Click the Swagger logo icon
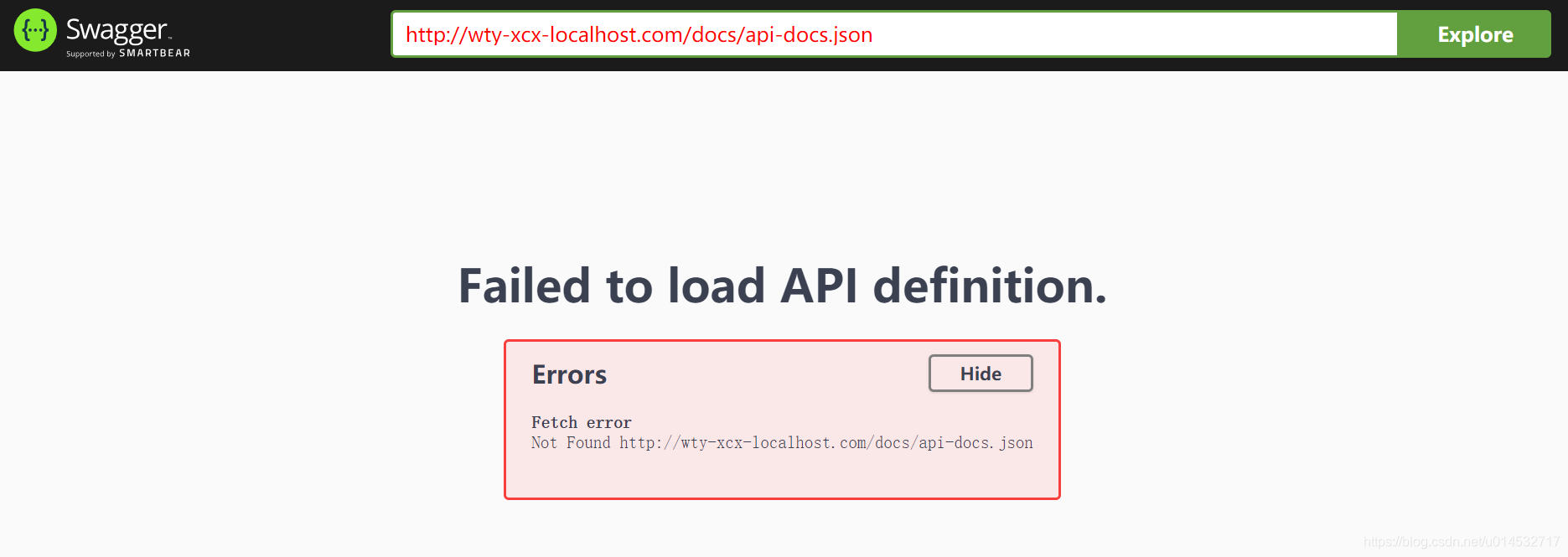This screenshot has width=1568, height=557. [35, 30]
